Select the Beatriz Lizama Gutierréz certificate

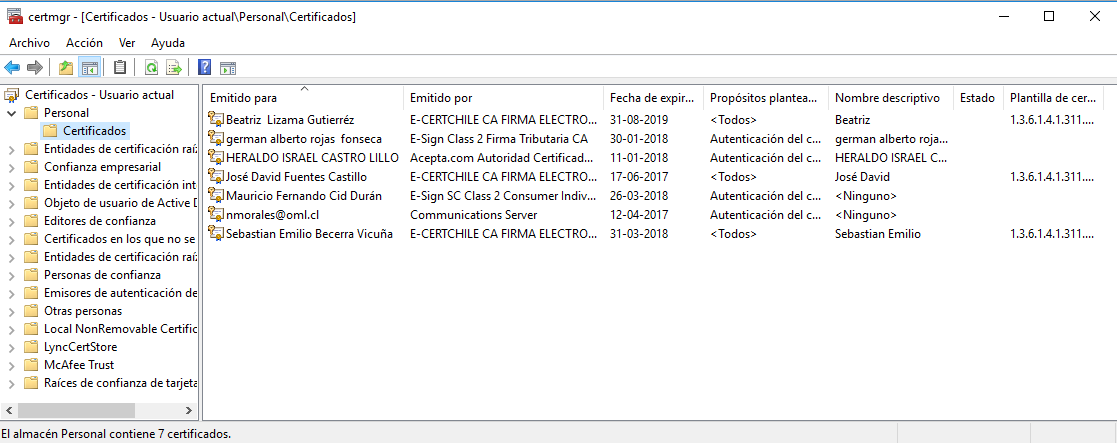tap(289, 120)
